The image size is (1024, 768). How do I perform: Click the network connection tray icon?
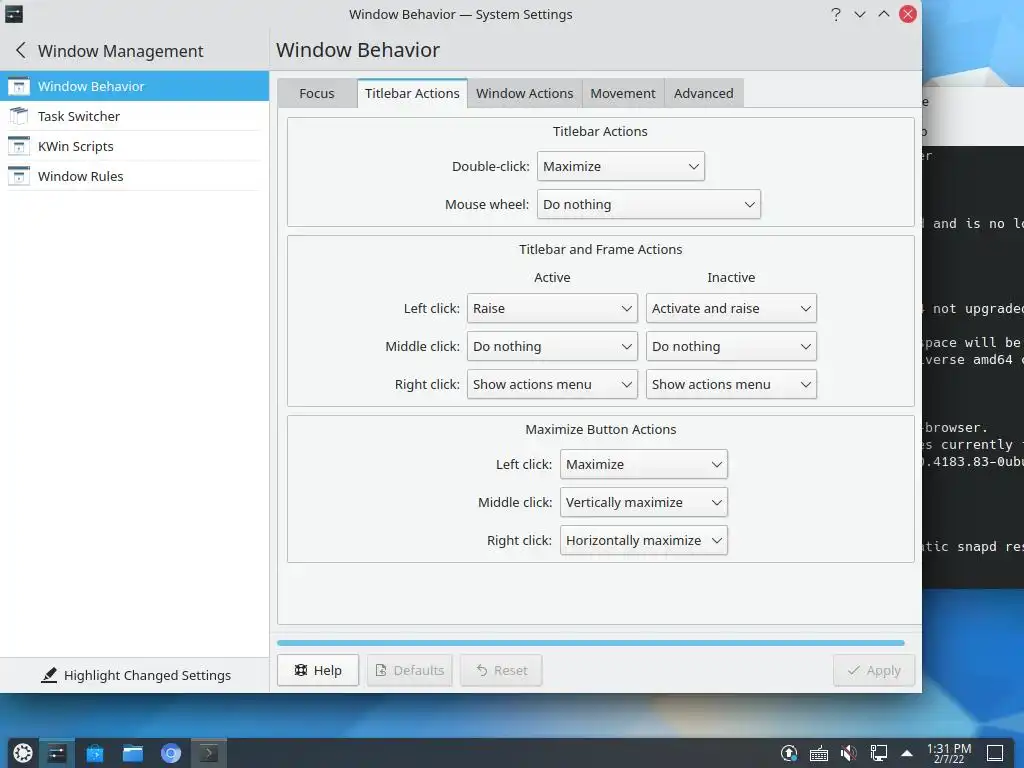tap(878, 754)
